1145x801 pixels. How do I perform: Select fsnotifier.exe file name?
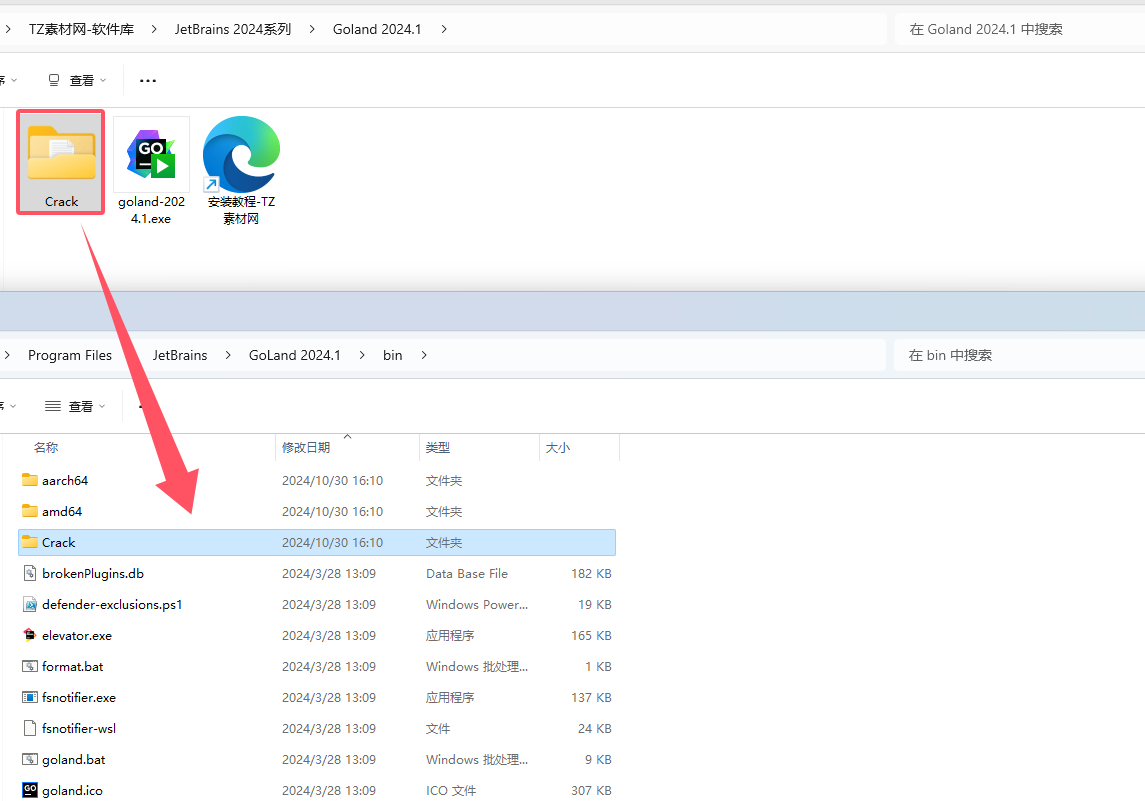pos(79,697)
